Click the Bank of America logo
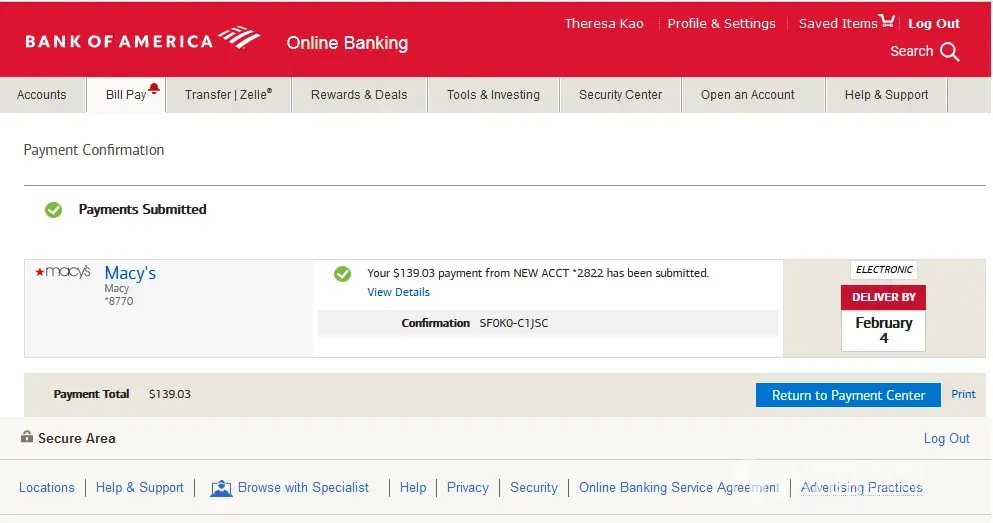The height and width of the screenshot is (523, 993). pyautogui.click(x=142, y=39)
